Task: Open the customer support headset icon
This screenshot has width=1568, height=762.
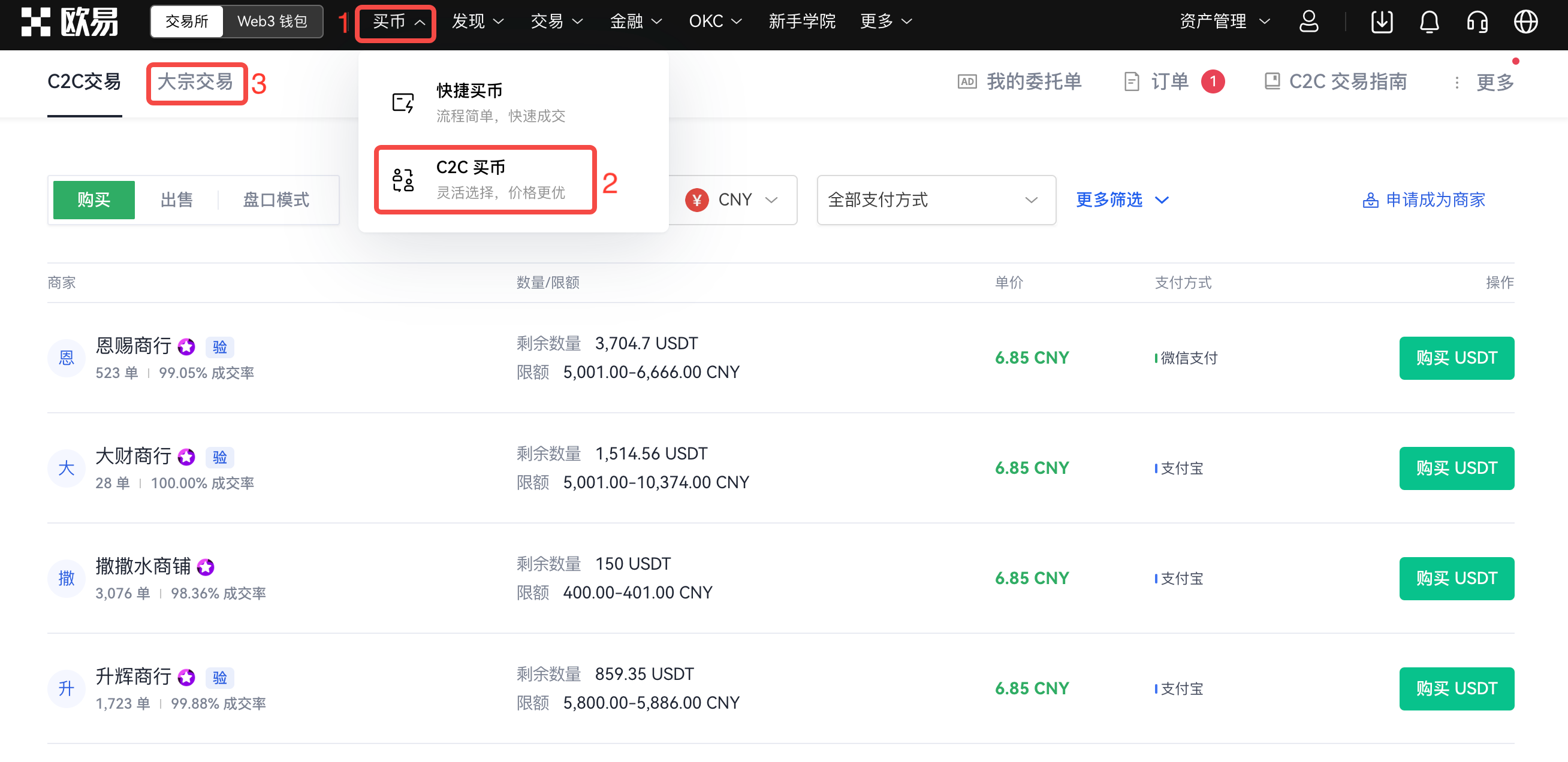Action: (x=1477, y=22)
